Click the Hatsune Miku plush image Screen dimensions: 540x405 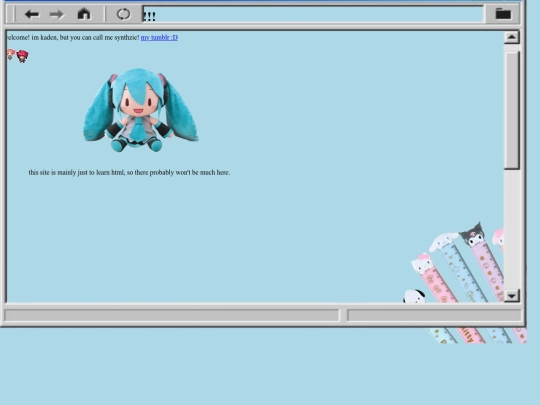tap(141, 110)
